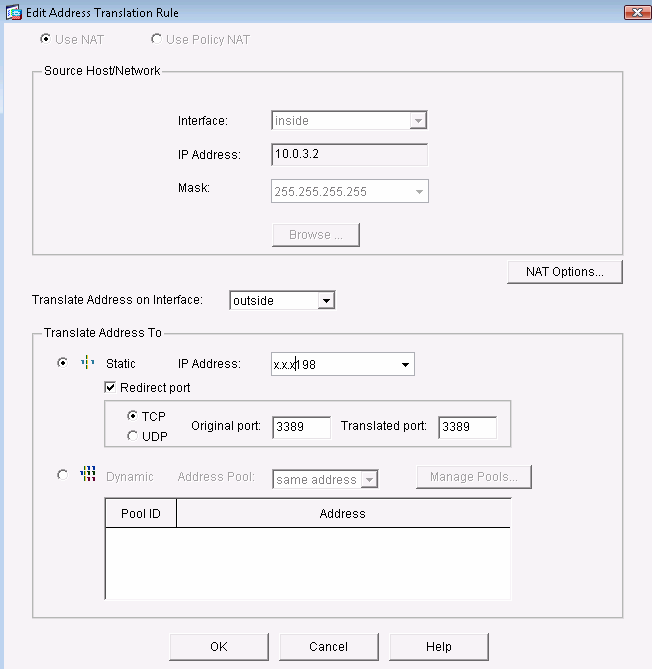
Task: Click the Manage Pools... button
Action: [x=474, y=477]
